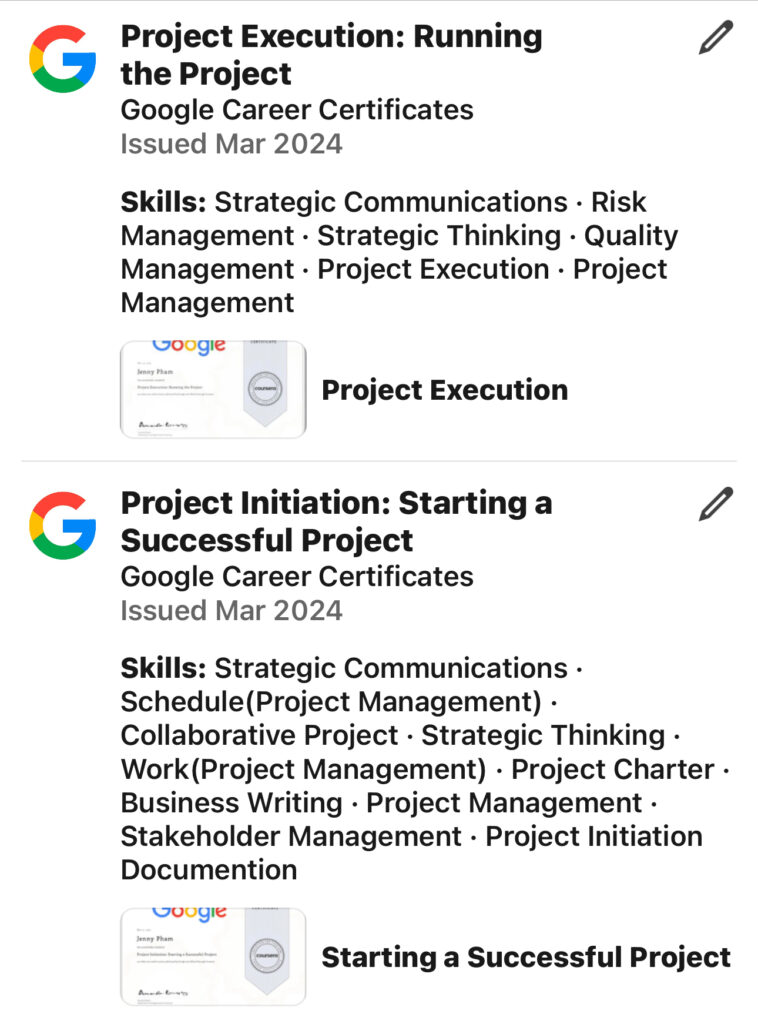Screen dimensions: 758x1024
Task: View the Starting a Successful Project certificate image
Action: coord(213,957)
